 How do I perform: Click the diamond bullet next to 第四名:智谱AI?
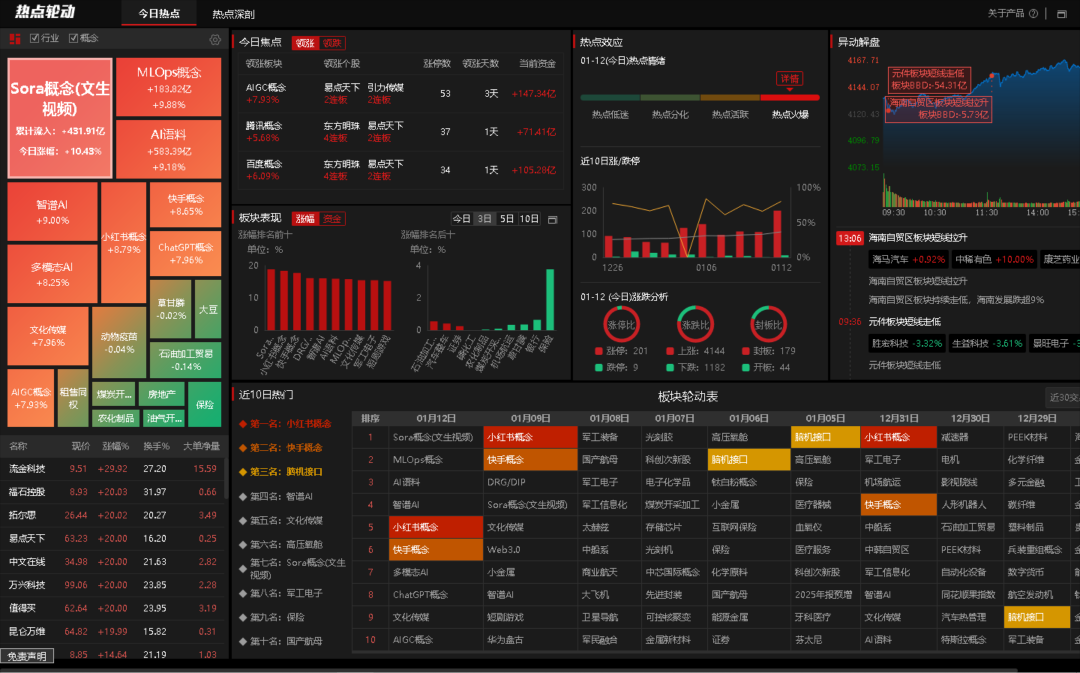242,496
